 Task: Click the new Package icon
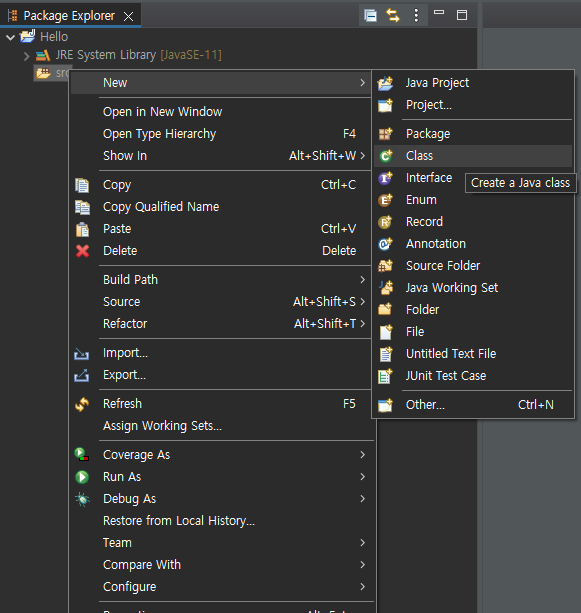pyautogui.click(x=385, y=134)
